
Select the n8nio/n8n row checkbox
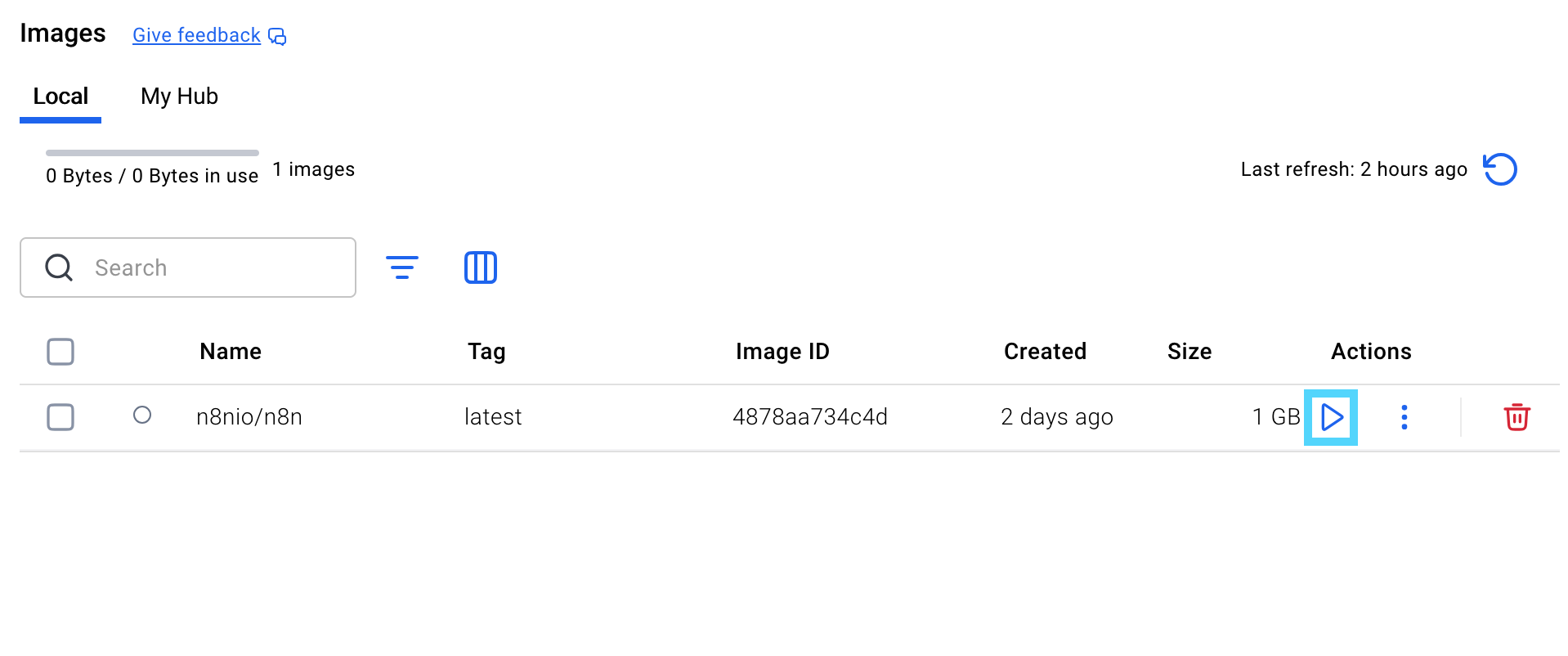tap(60, 417)
